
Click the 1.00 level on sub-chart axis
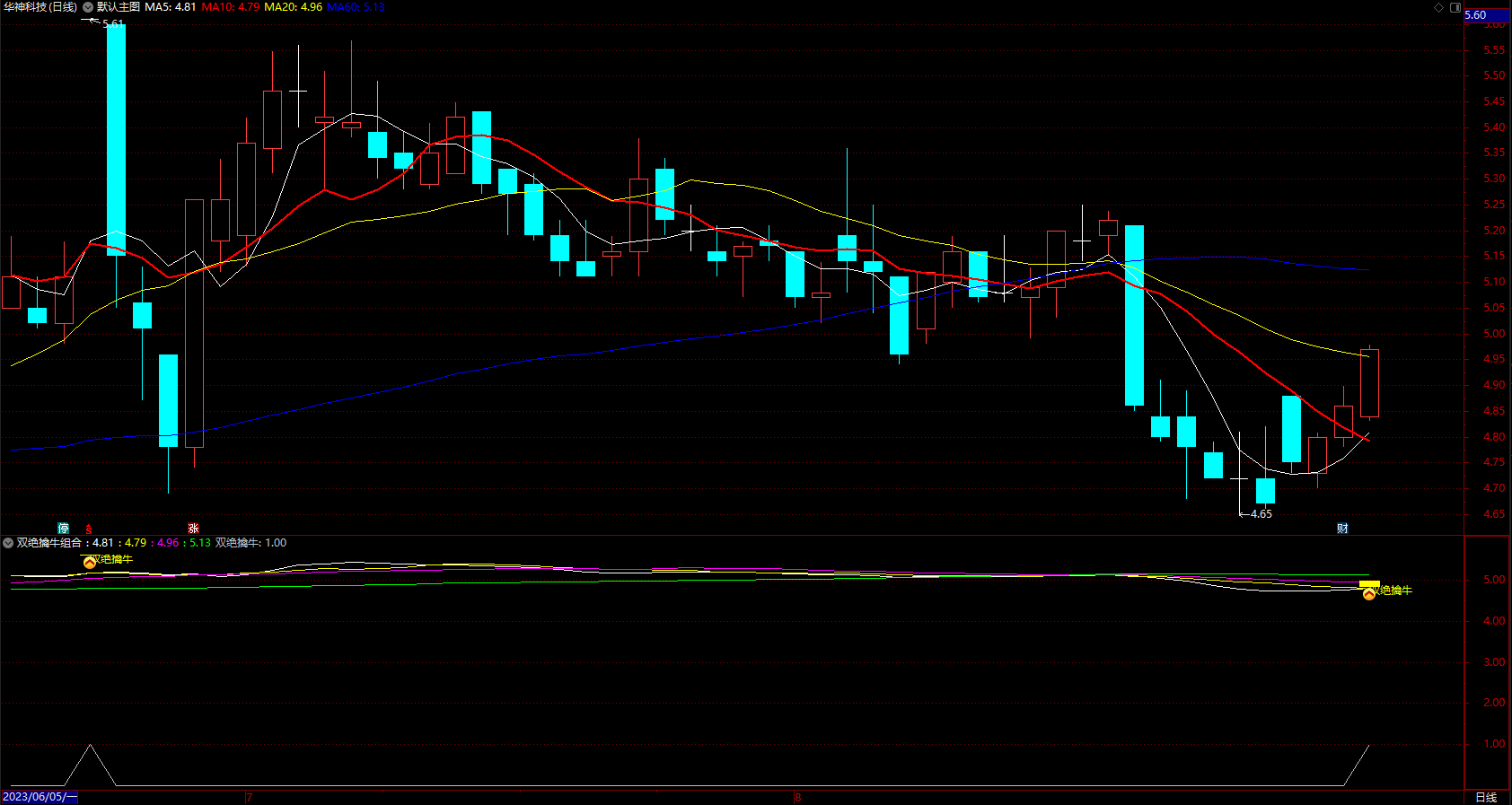pyautogui.click(x=1494, y=744)
